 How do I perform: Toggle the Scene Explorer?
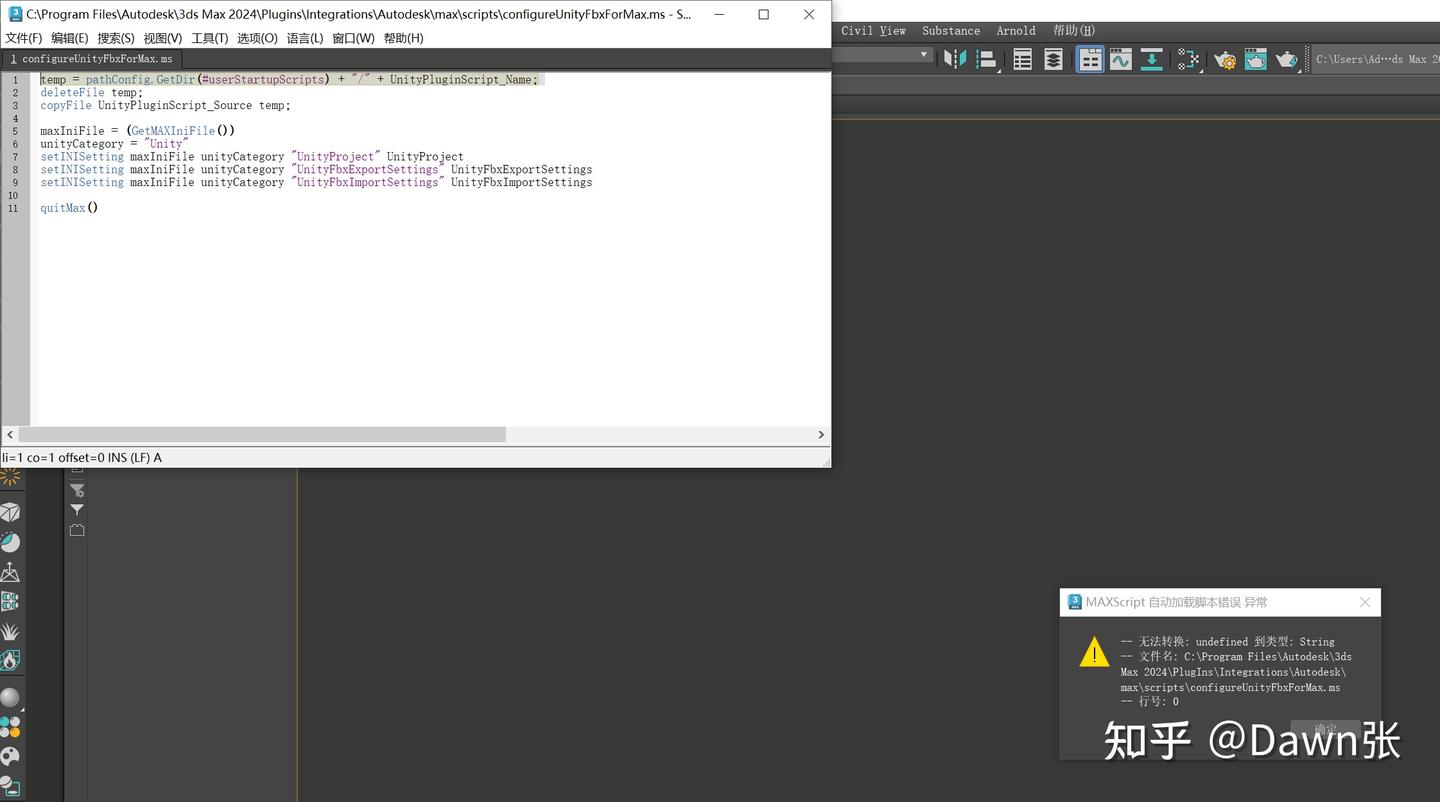(1022, 59)
